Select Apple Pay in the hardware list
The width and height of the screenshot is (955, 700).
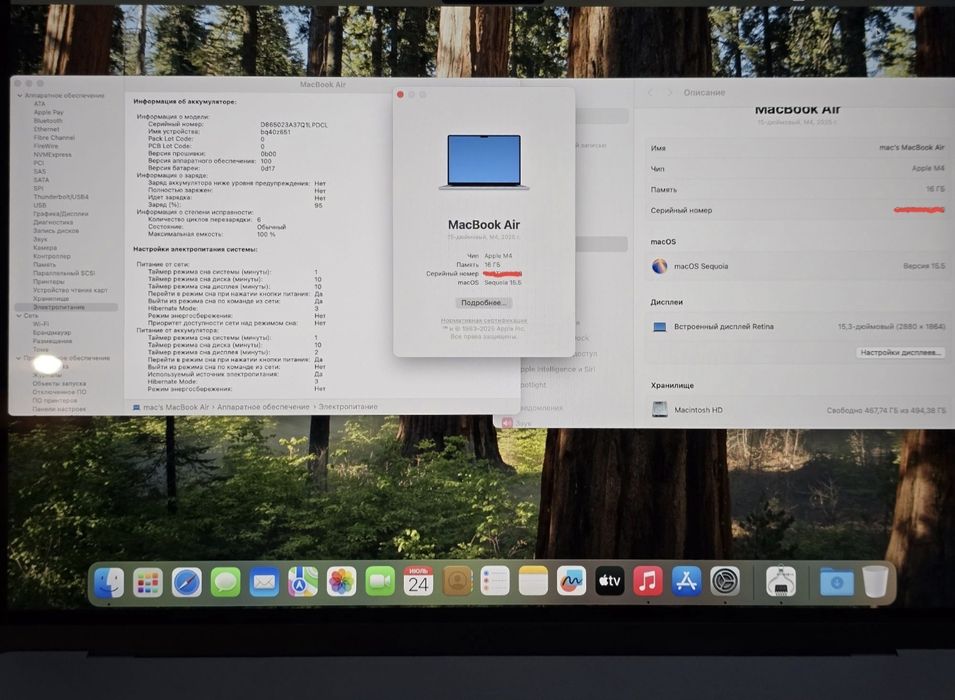49,113
